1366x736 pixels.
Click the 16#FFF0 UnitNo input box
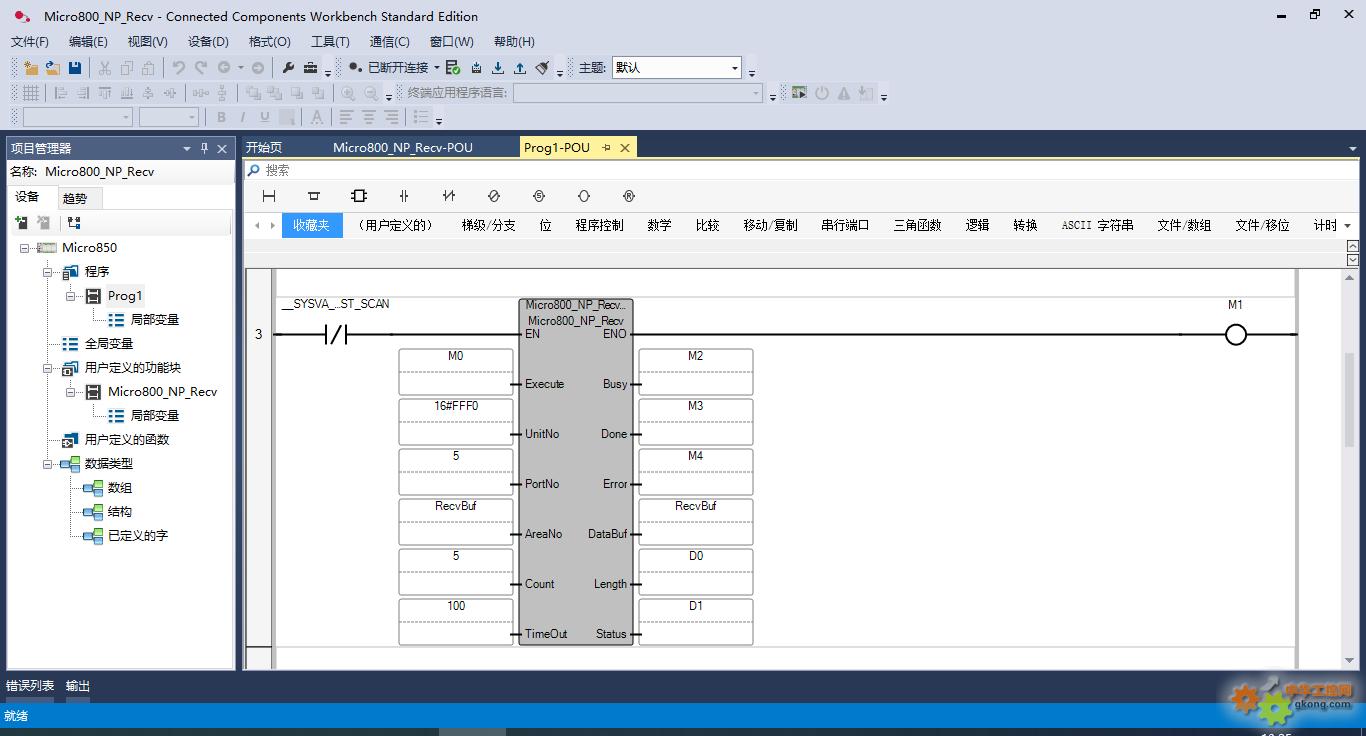coord(456,421)
